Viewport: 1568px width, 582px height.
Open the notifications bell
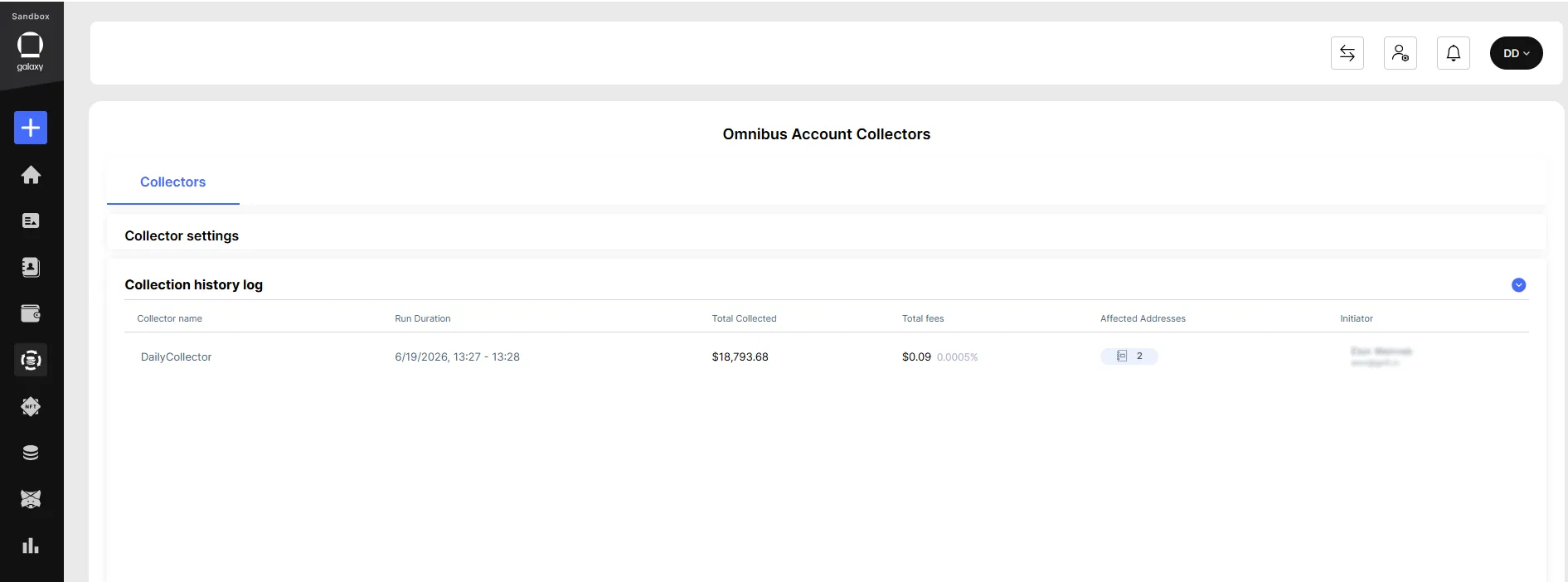pyautogui.click(x=1454, y=53)
